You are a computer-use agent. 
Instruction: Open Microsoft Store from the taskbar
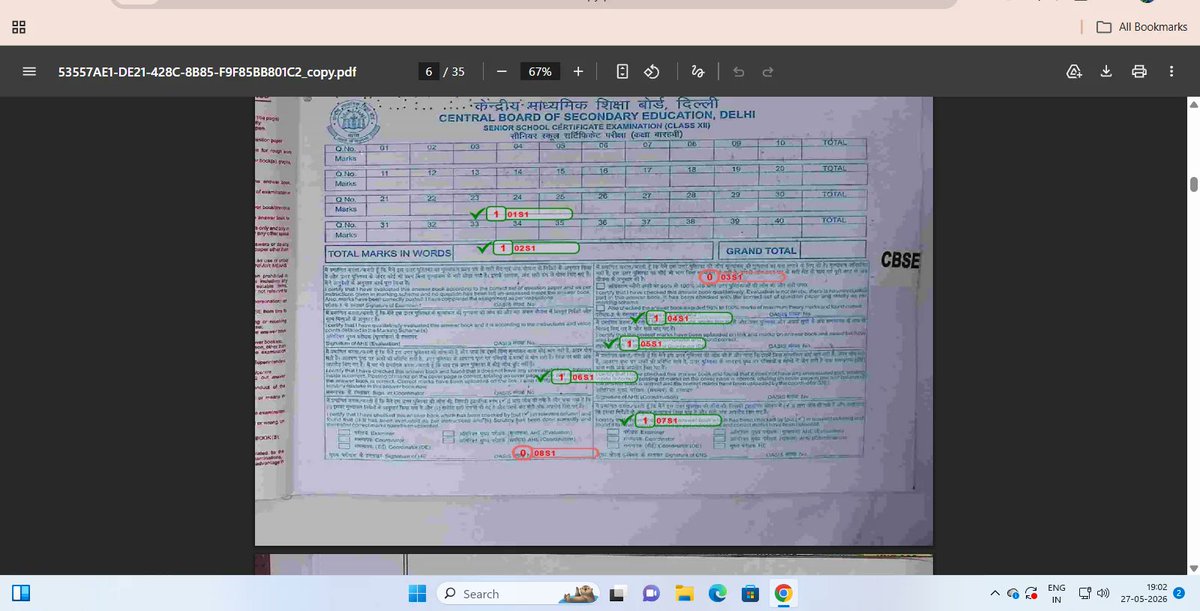tap(751, 593)
